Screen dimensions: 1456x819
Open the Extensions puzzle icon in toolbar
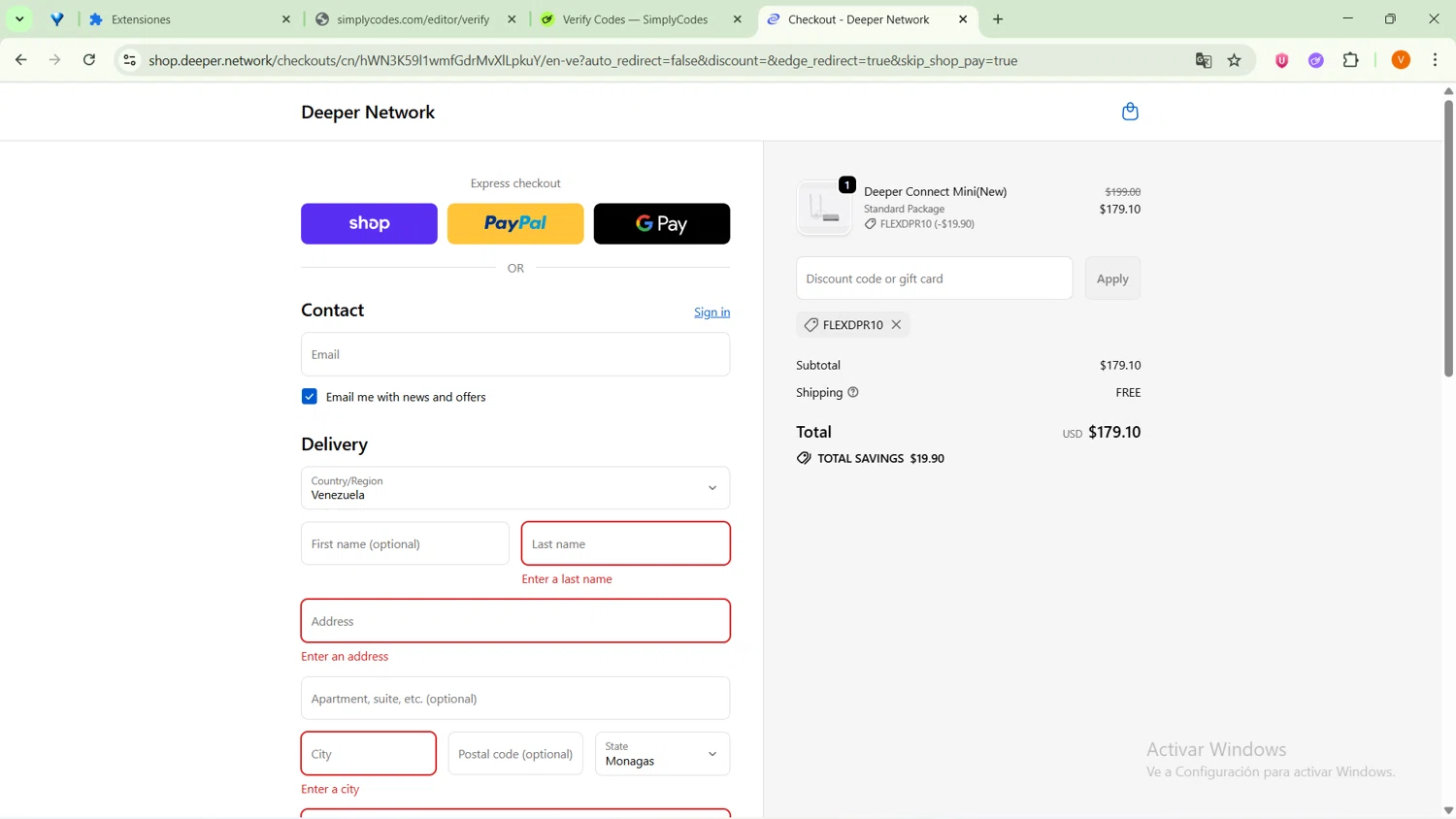[x=1351, y=60]
